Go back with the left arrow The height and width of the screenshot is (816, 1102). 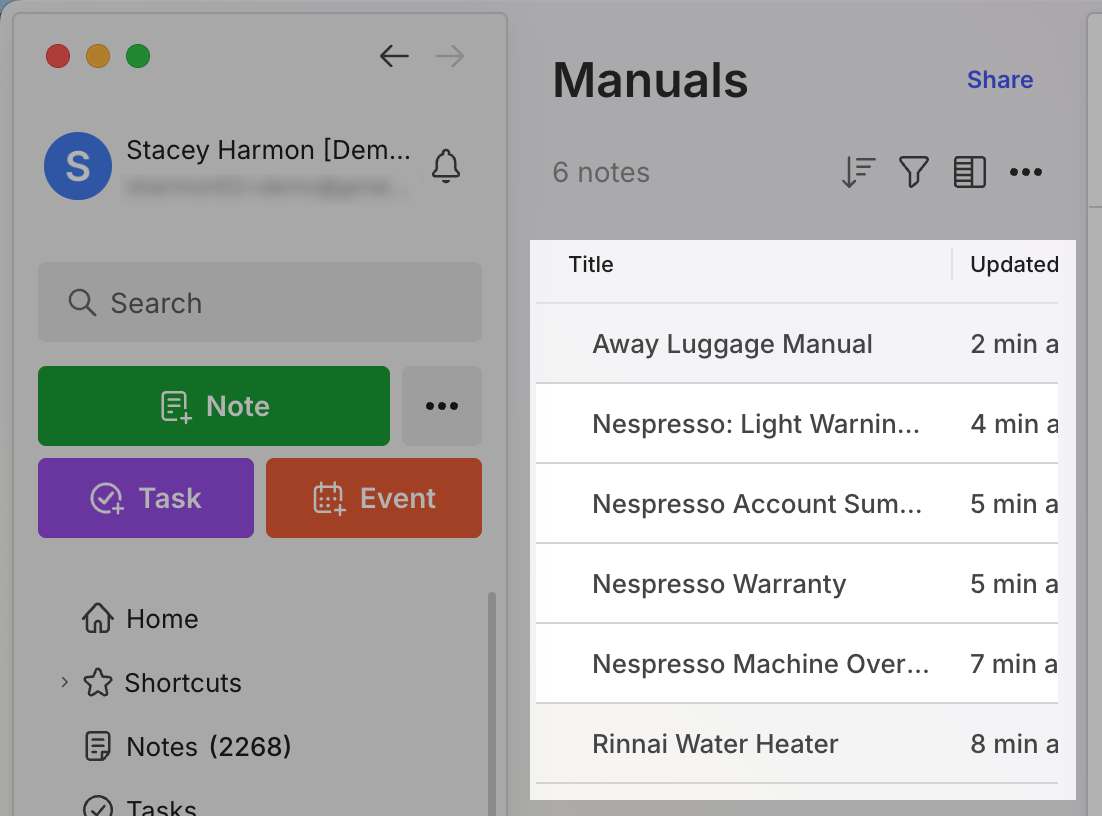(394, 56)
